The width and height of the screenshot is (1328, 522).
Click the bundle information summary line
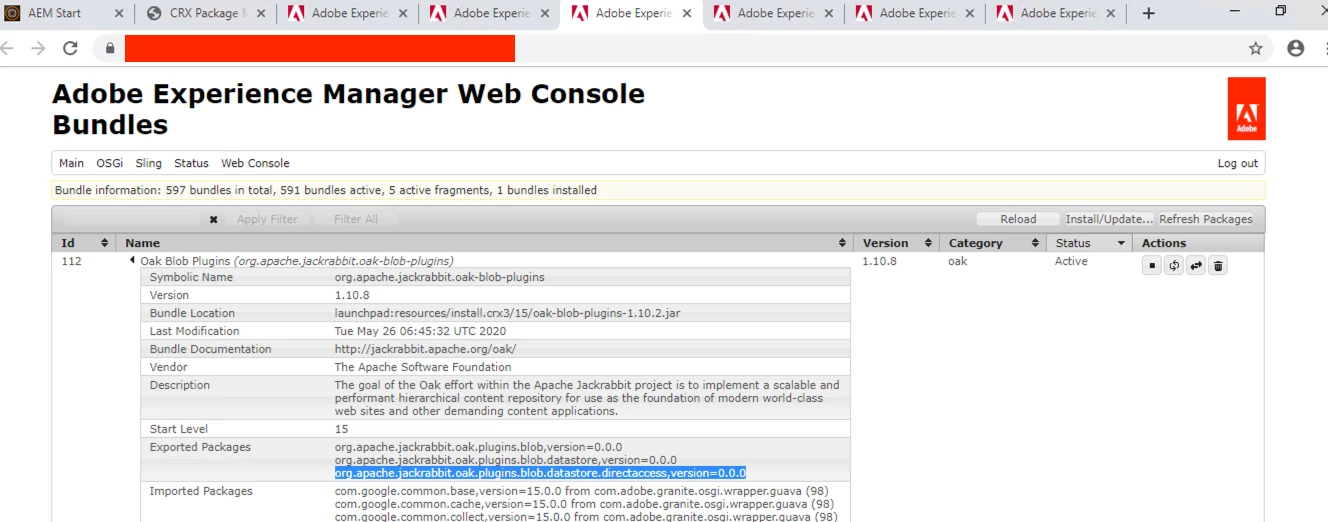[x=326, y=190]
